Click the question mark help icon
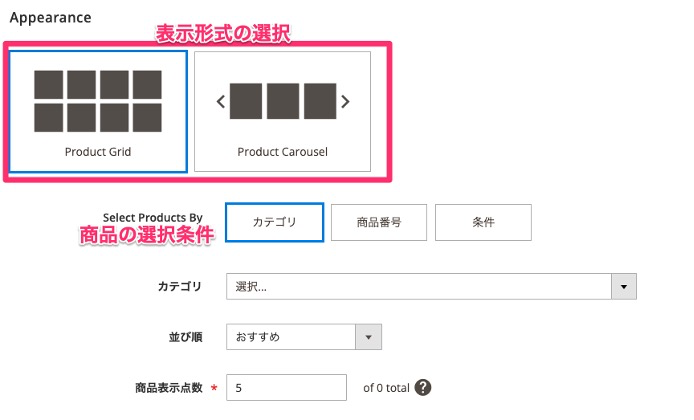 [423, 387]
